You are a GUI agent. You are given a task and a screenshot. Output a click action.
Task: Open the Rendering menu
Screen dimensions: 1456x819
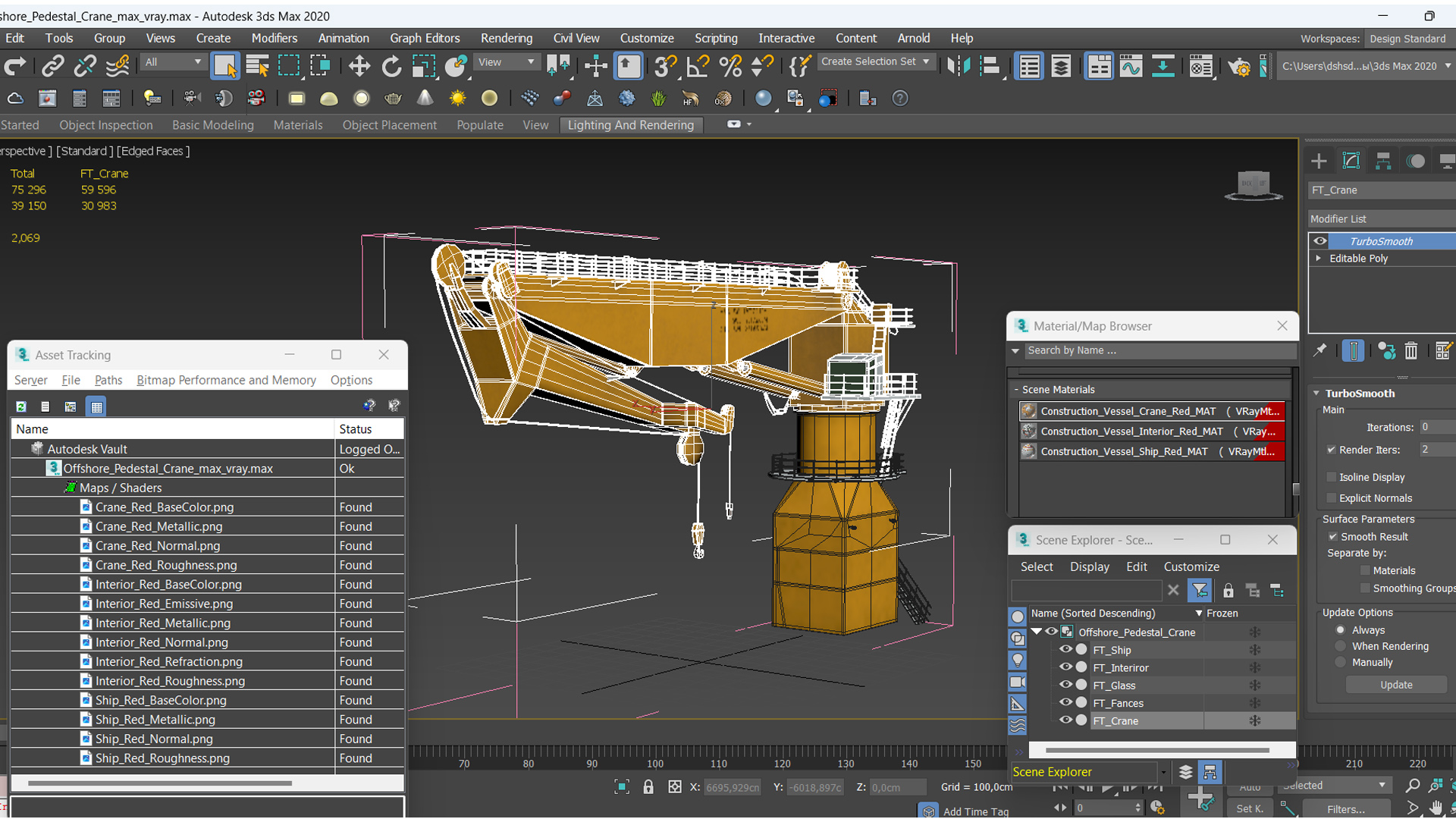coord(506,38)
